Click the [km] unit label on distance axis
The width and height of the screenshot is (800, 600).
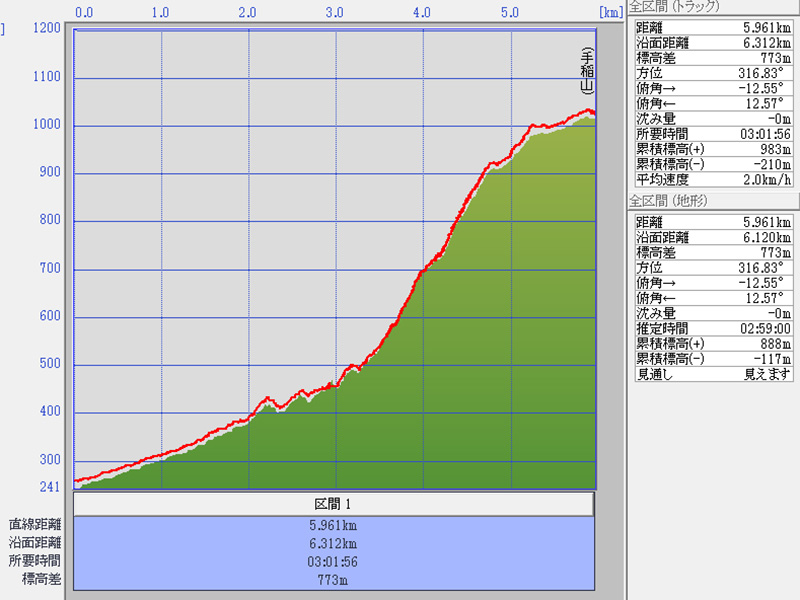click(611, 13)
